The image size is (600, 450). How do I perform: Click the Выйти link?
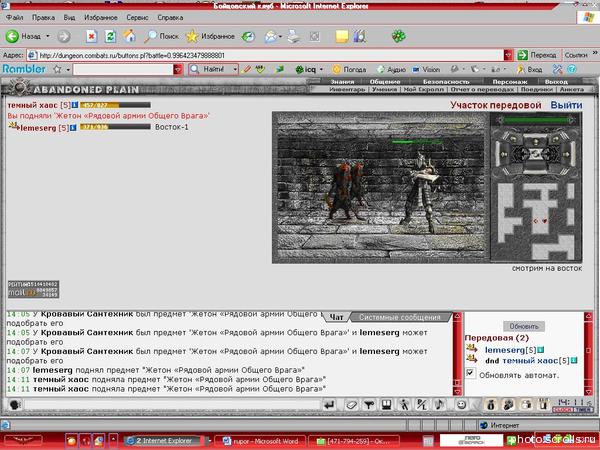[x=566, y=105]
